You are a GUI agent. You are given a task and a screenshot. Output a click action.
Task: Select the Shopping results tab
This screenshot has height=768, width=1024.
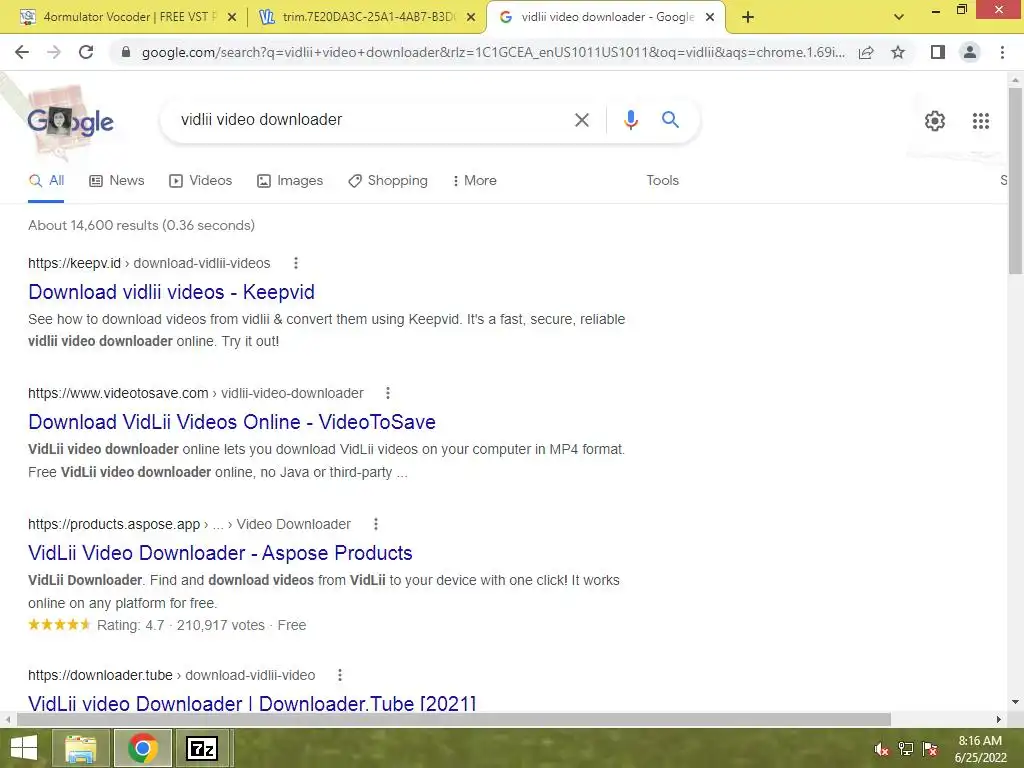pyautogui.click(x=388, y=181)
